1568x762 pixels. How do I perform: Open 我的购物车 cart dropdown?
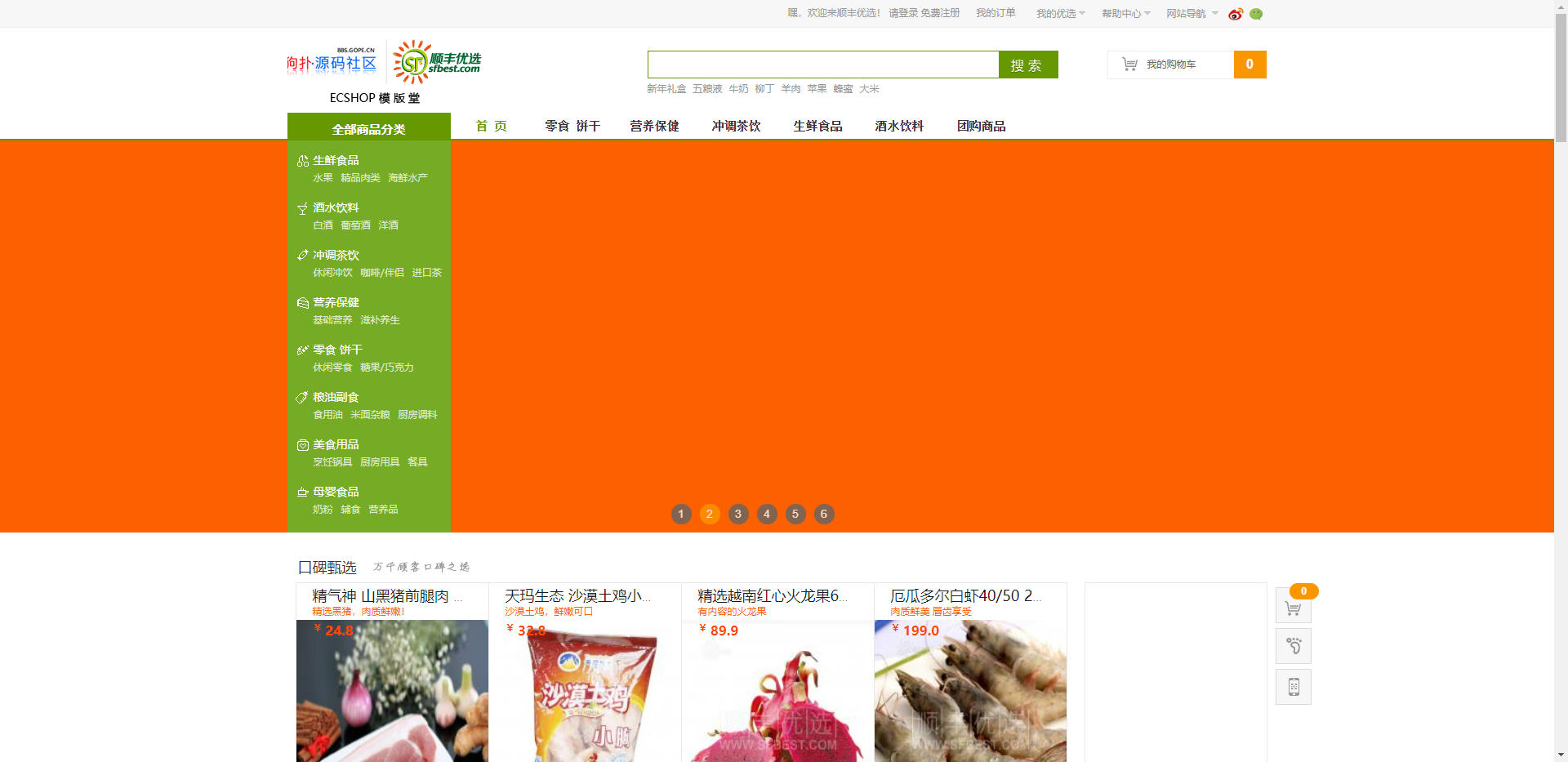1171,65
